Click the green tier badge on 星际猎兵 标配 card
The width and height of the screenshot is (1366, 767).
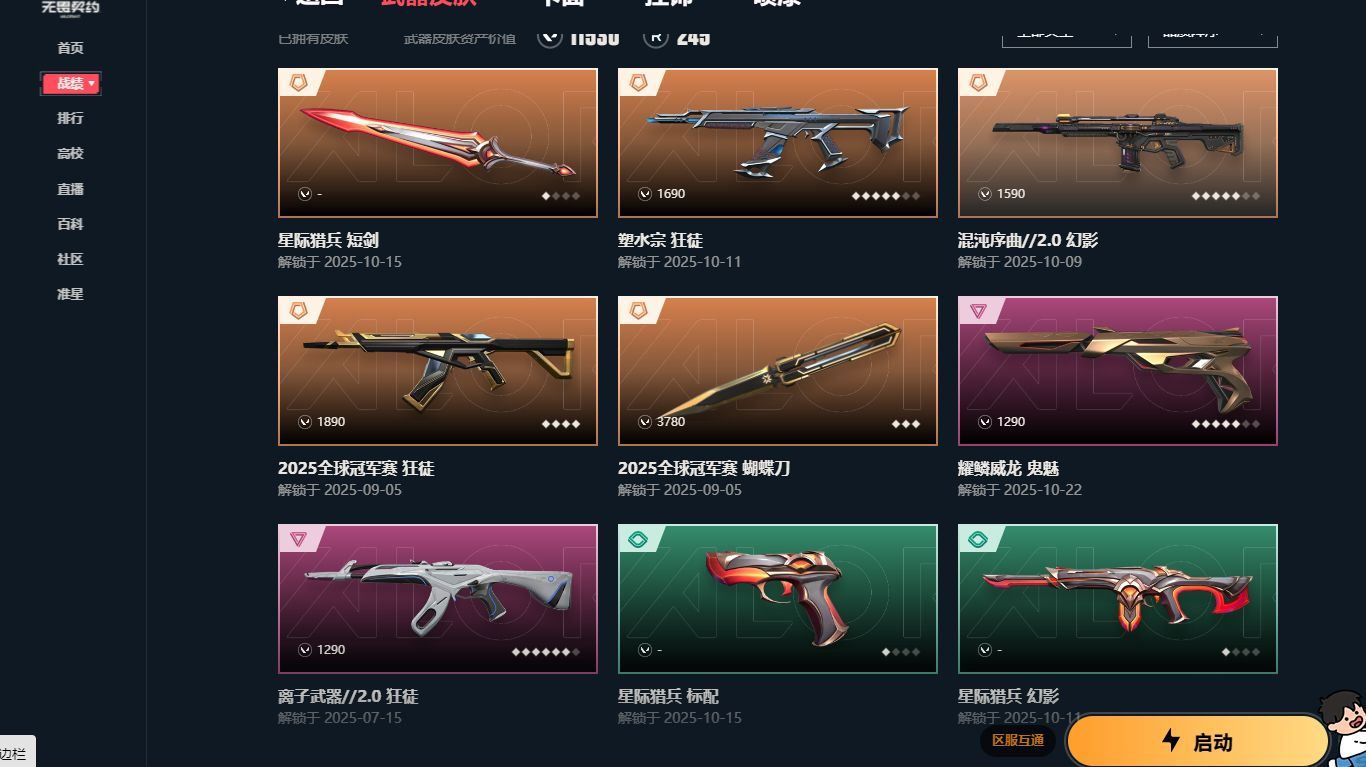pyautogui.click(x=638, y=540)
